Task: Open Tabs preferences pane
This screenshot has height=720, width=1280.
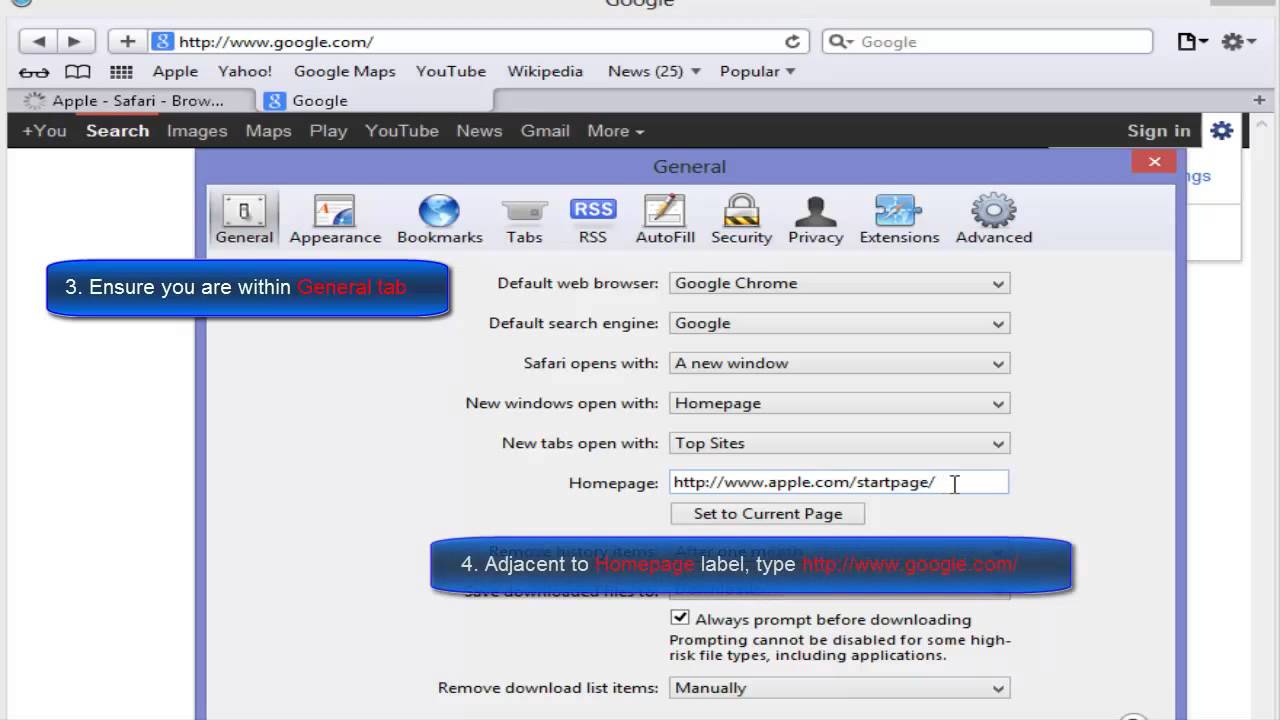Action: (x=524, y=219)
